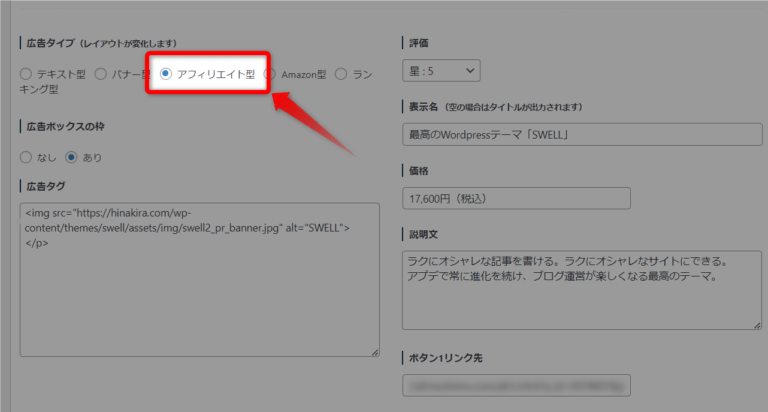Focus the 価格 field showing 17,600円
This screenshot has height=412, width=768.
point(516,198)
